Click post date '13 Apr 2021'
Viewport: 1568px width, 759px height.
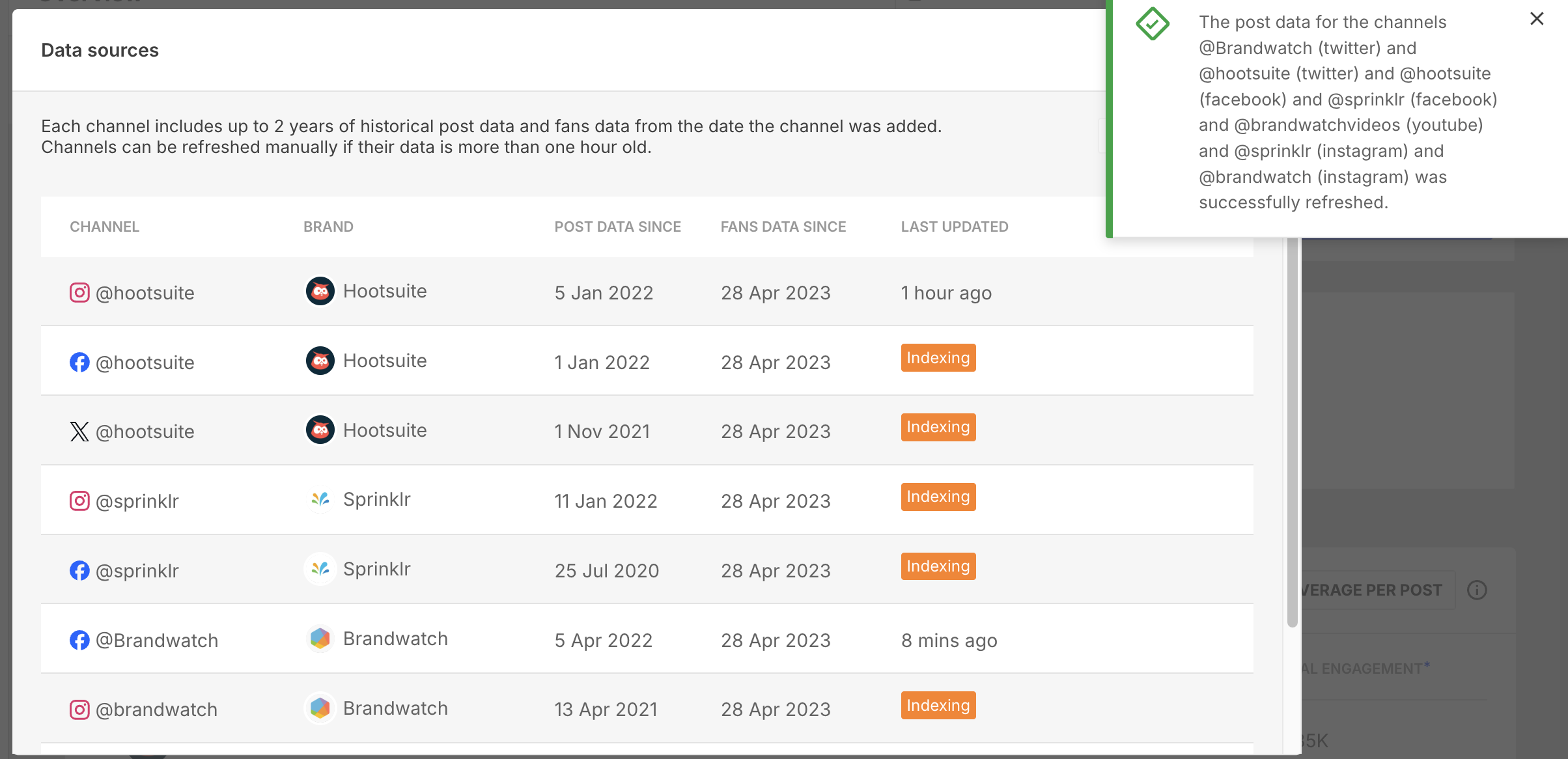[x=606, y=710]
